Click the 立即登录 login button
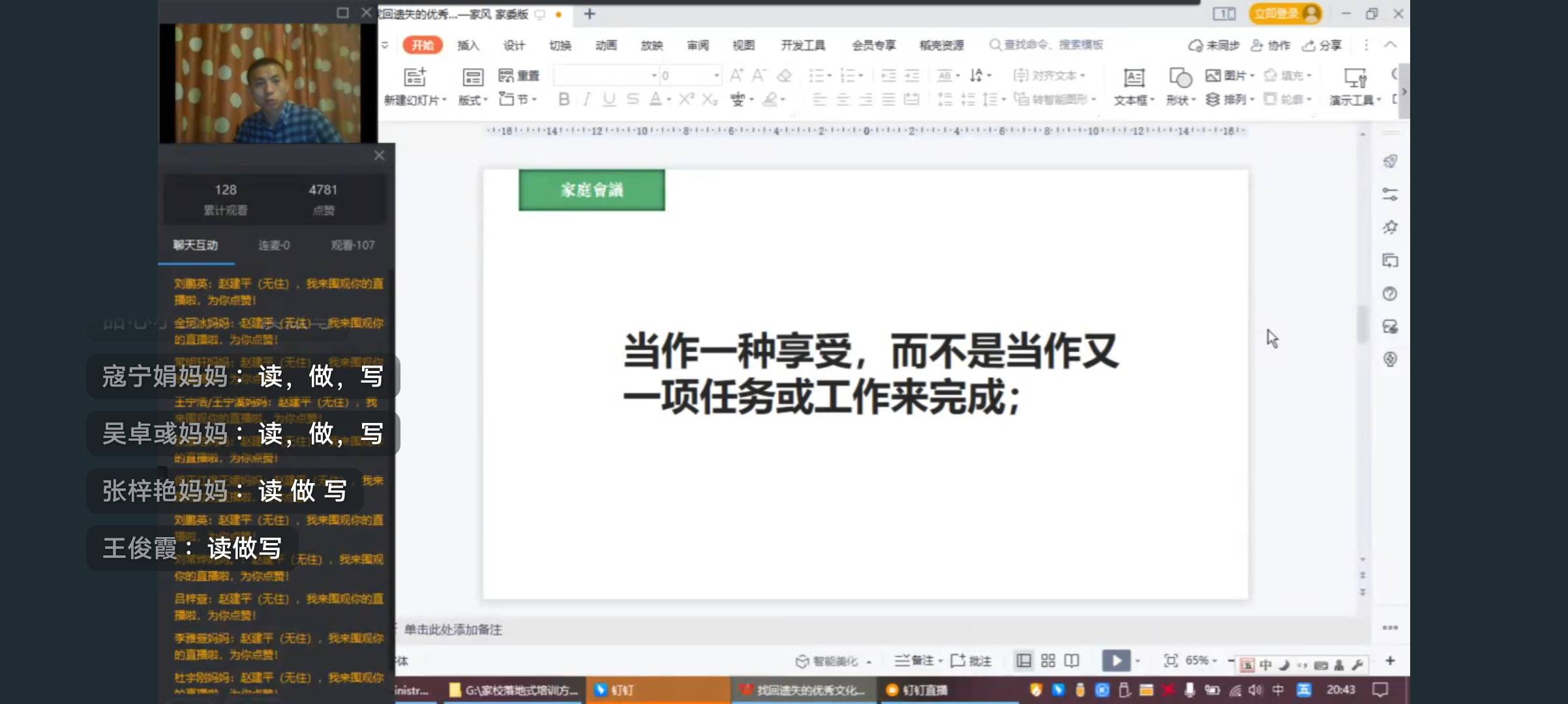This screenshot has width=1568, height=704. pos(1284,13)
